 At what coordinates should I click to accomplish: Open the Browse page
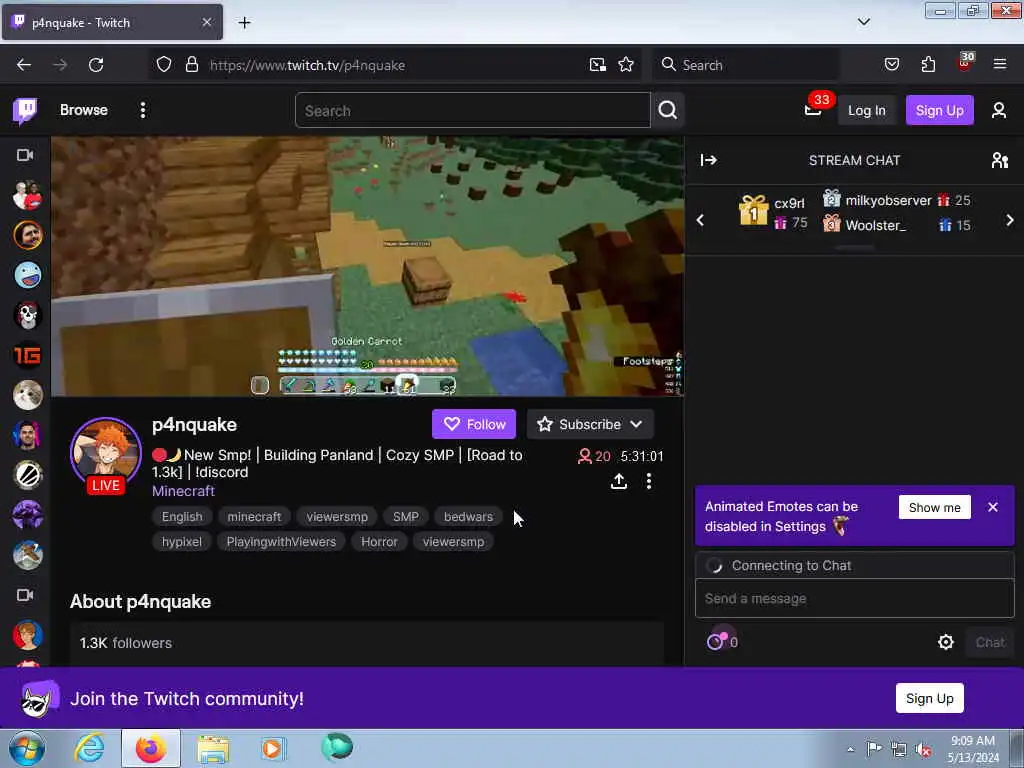pyautogui.click(x=84, y=110)
